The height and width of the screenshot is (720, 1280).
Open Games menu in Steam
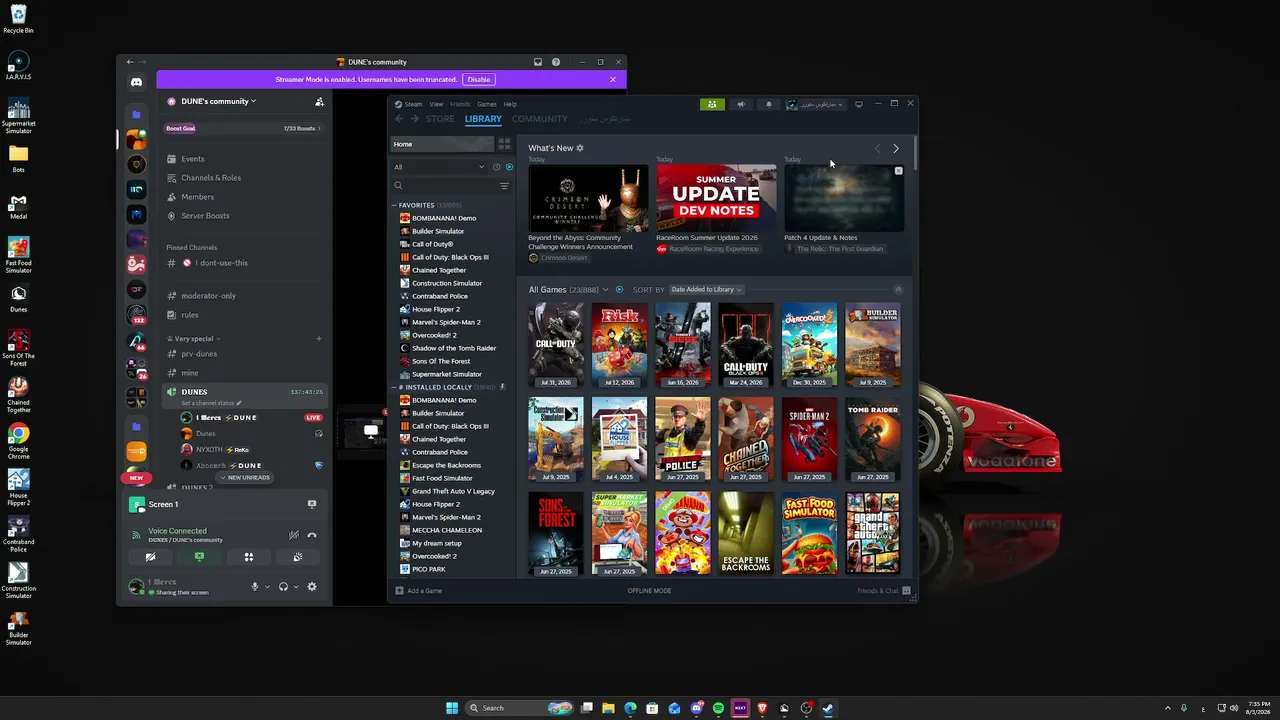(487, 104)
